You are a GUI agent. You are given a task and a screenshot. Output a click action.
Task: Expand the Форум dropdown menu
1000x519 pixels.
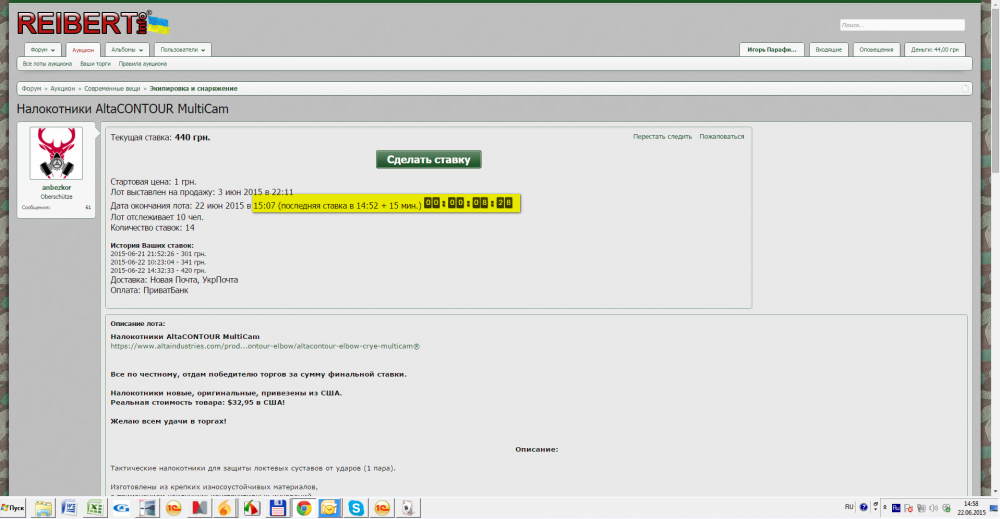coord(43,49)
